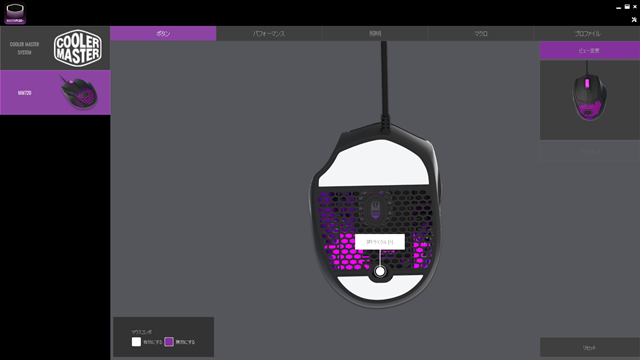Disable mouse combo with the purple 無効にする box
The width and height of the screenshot is (640, 360).
point(169,342)
